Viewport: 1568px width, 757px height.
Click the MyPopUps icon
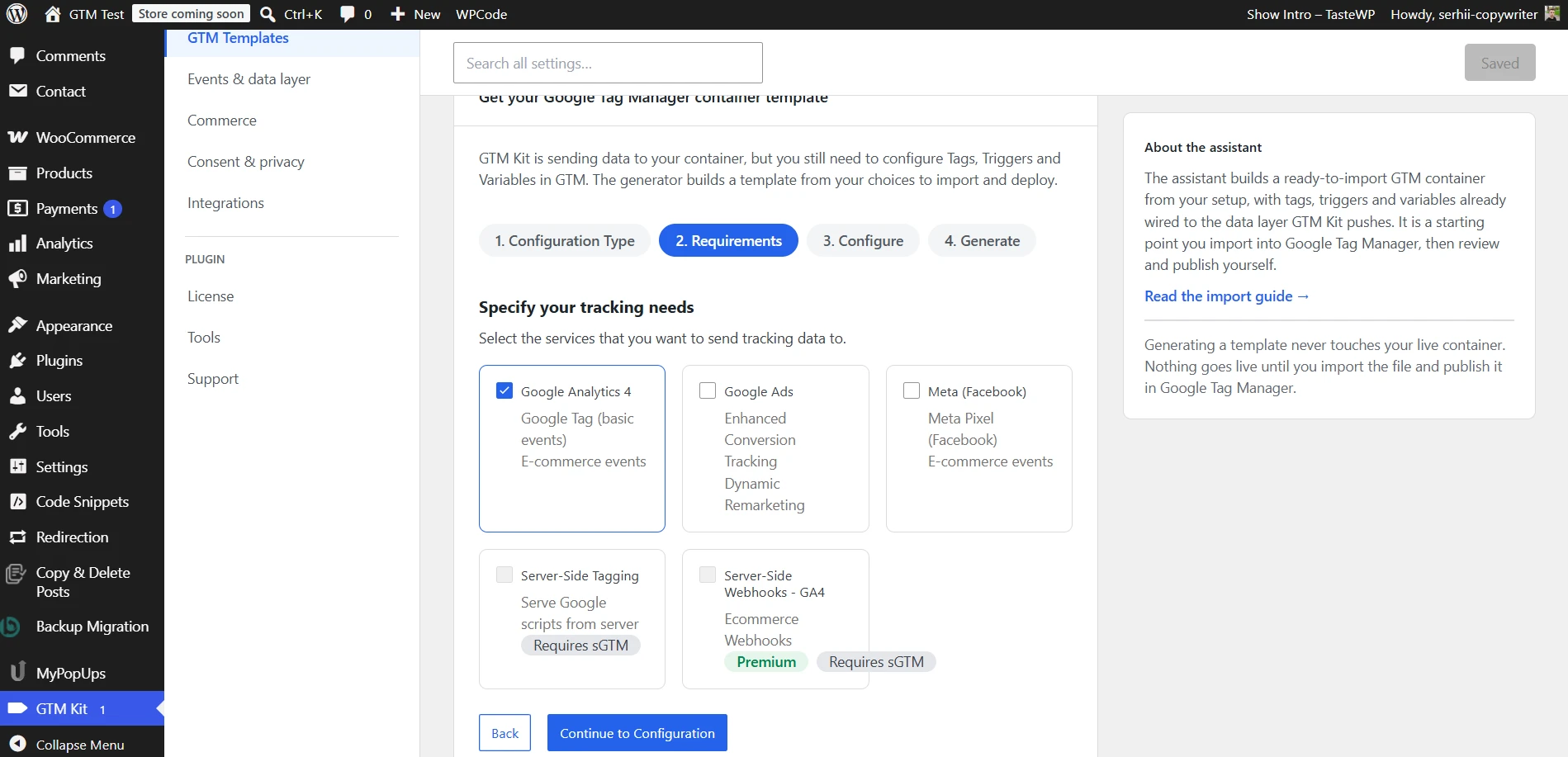click(17, 672)
